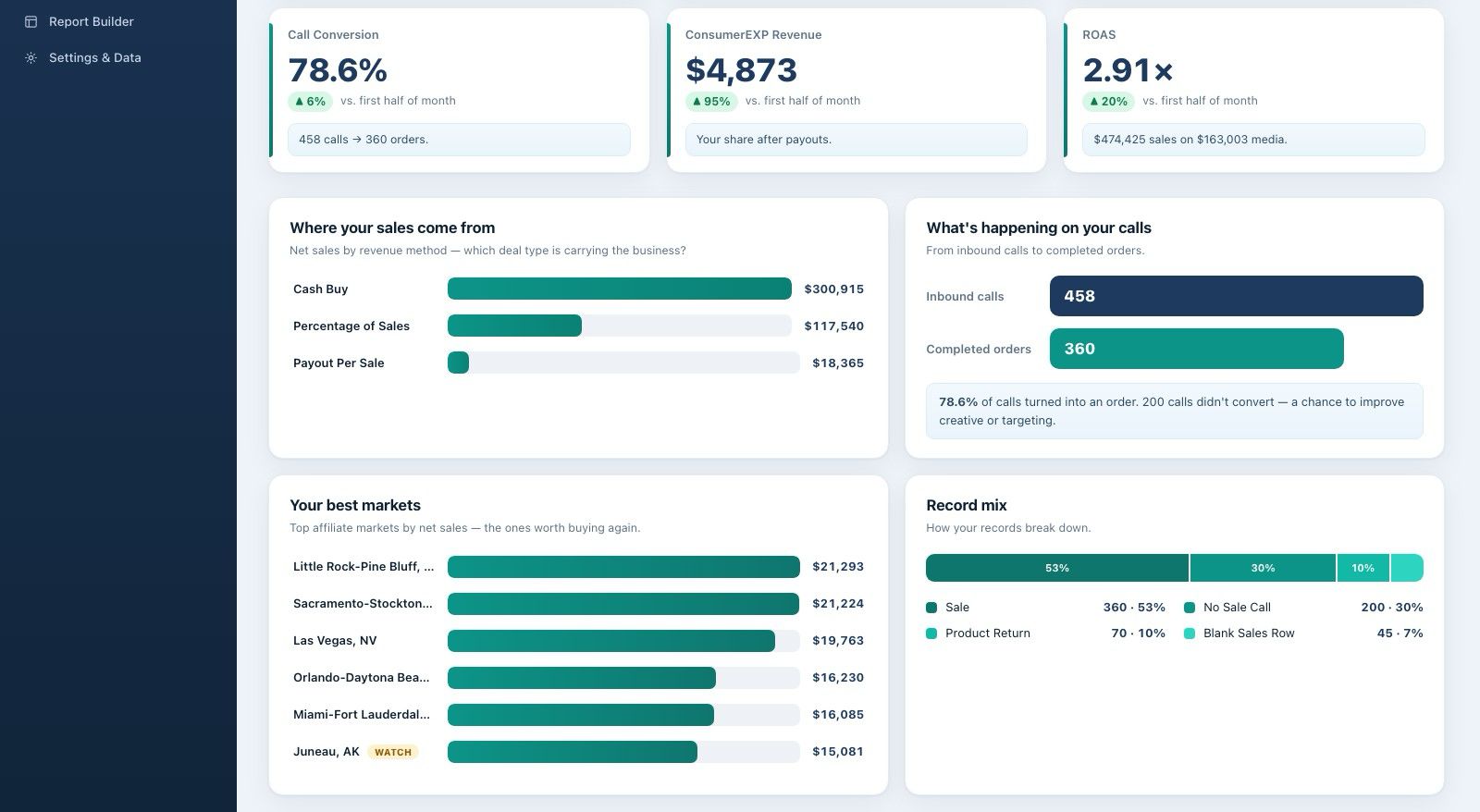Click the Sale legend color swatch
Image resolution: width=1480 pixels, height=812 pixels.
931,608
